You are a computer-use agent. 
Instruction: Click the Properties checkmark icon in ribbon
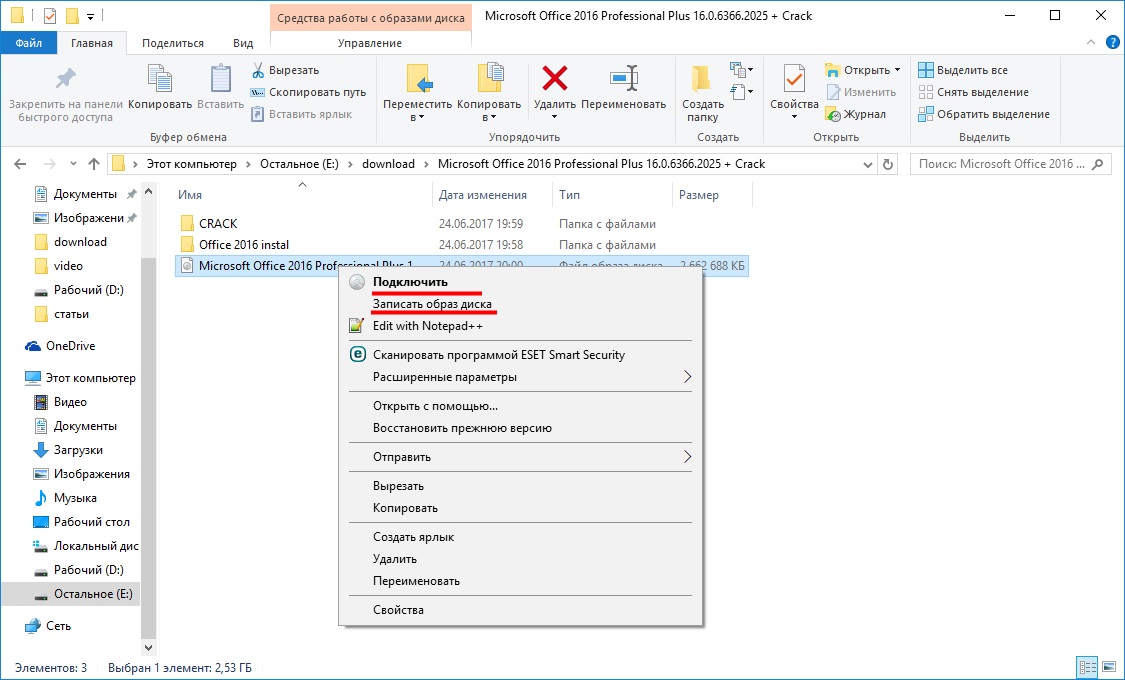(x=794, y=80)
